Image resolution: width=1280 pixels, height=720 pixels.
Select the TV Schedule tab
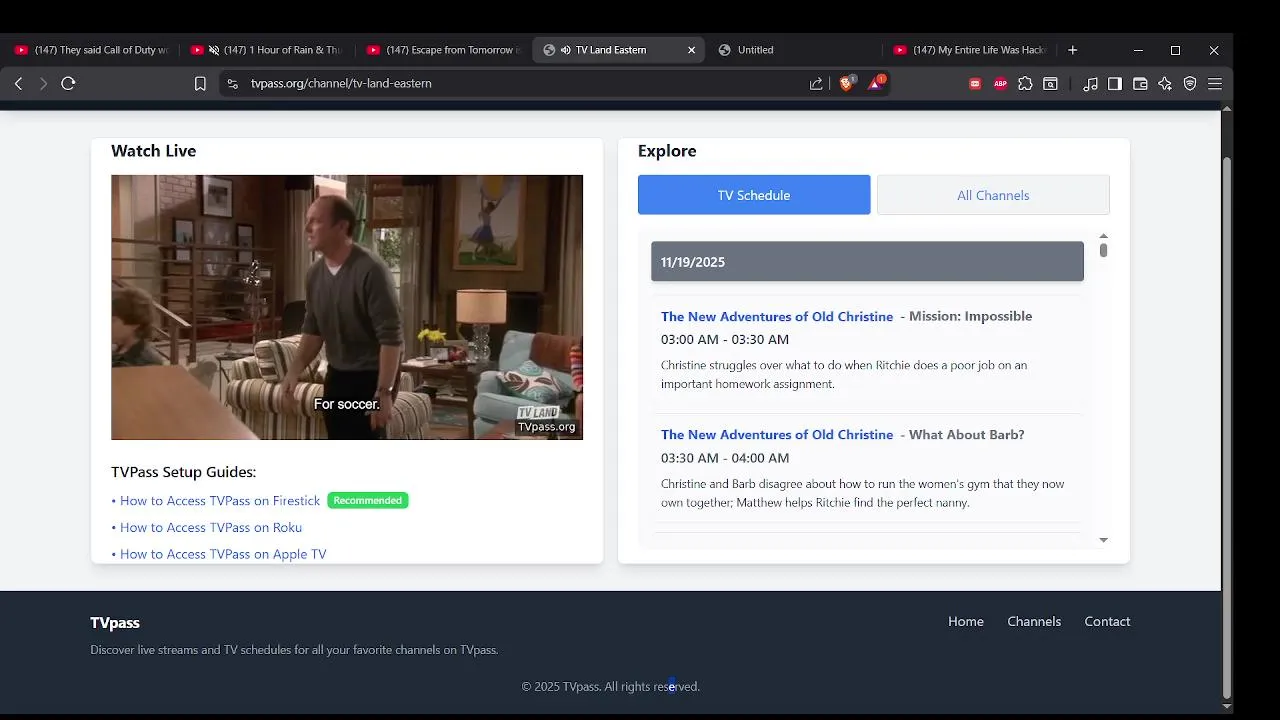coord(754,195)
